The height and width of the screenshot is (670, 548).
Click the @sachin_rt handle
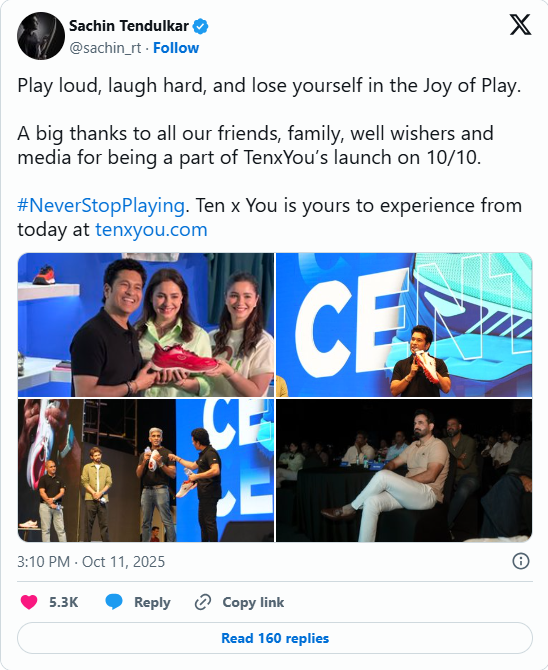pyautogui.click(x=105, y=48)
